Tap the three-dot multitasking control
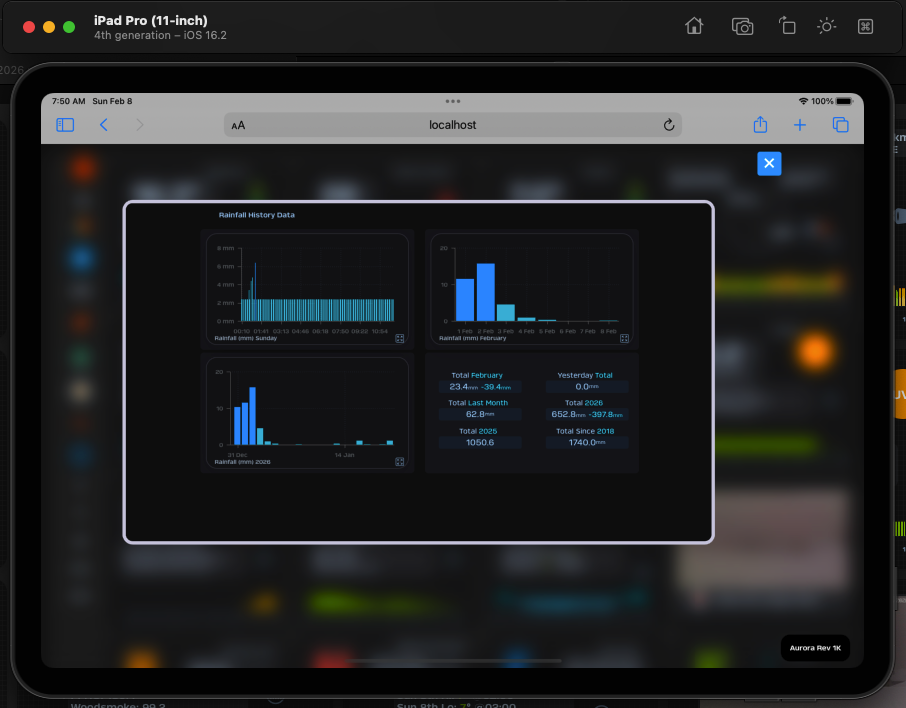906x708 pixels. click(453, 101)
